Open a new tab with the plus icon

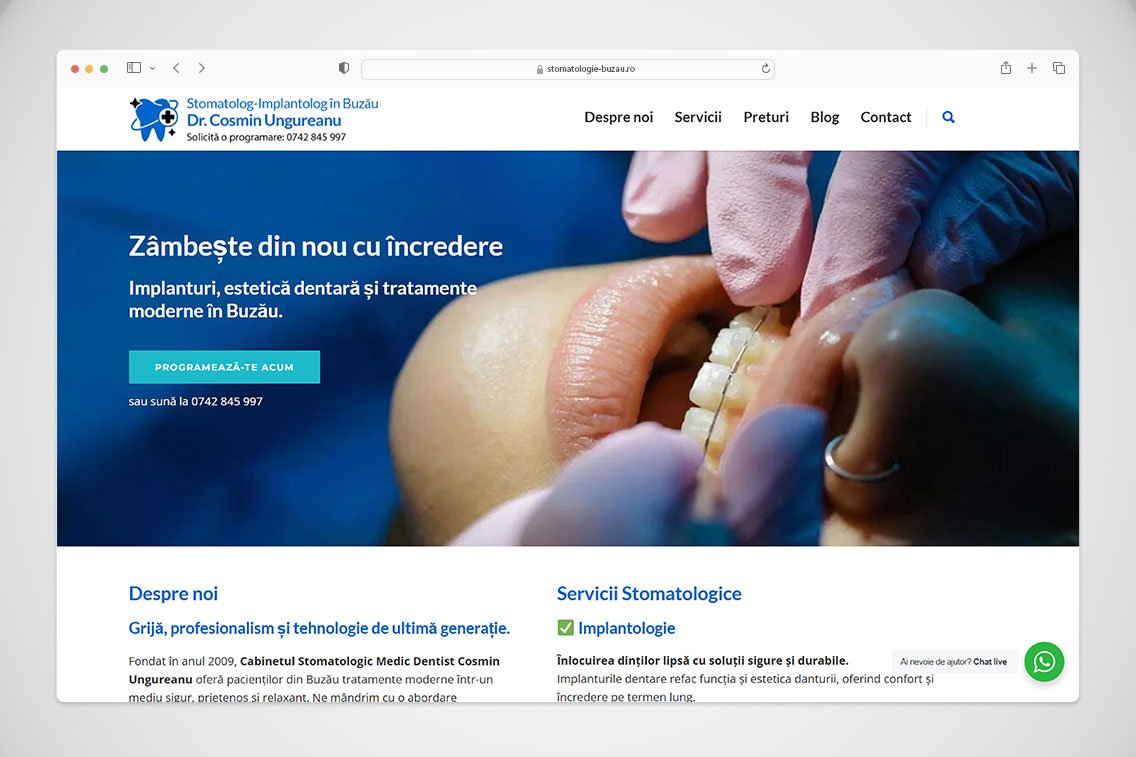(1032, 68)
